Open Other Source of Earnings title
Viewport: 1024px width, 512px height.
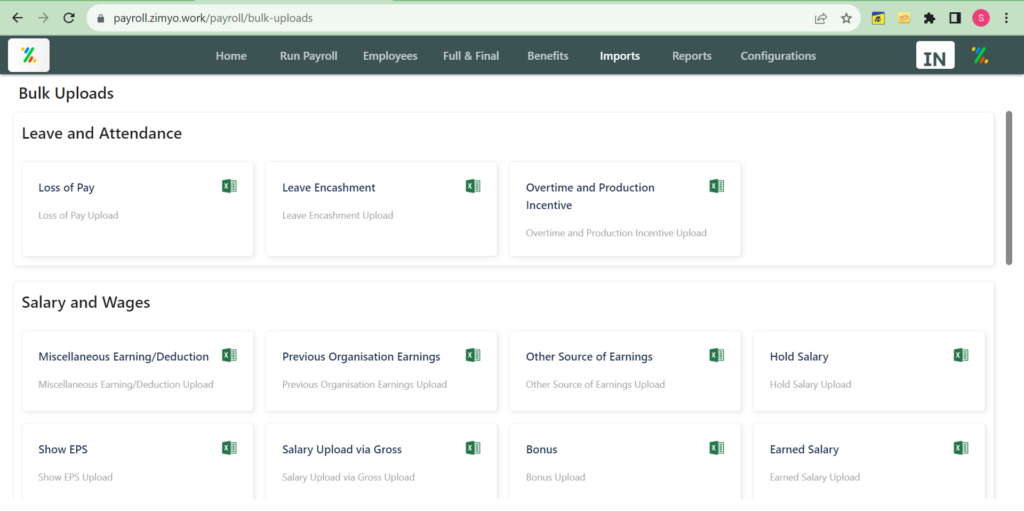click(x=589, y=357)
